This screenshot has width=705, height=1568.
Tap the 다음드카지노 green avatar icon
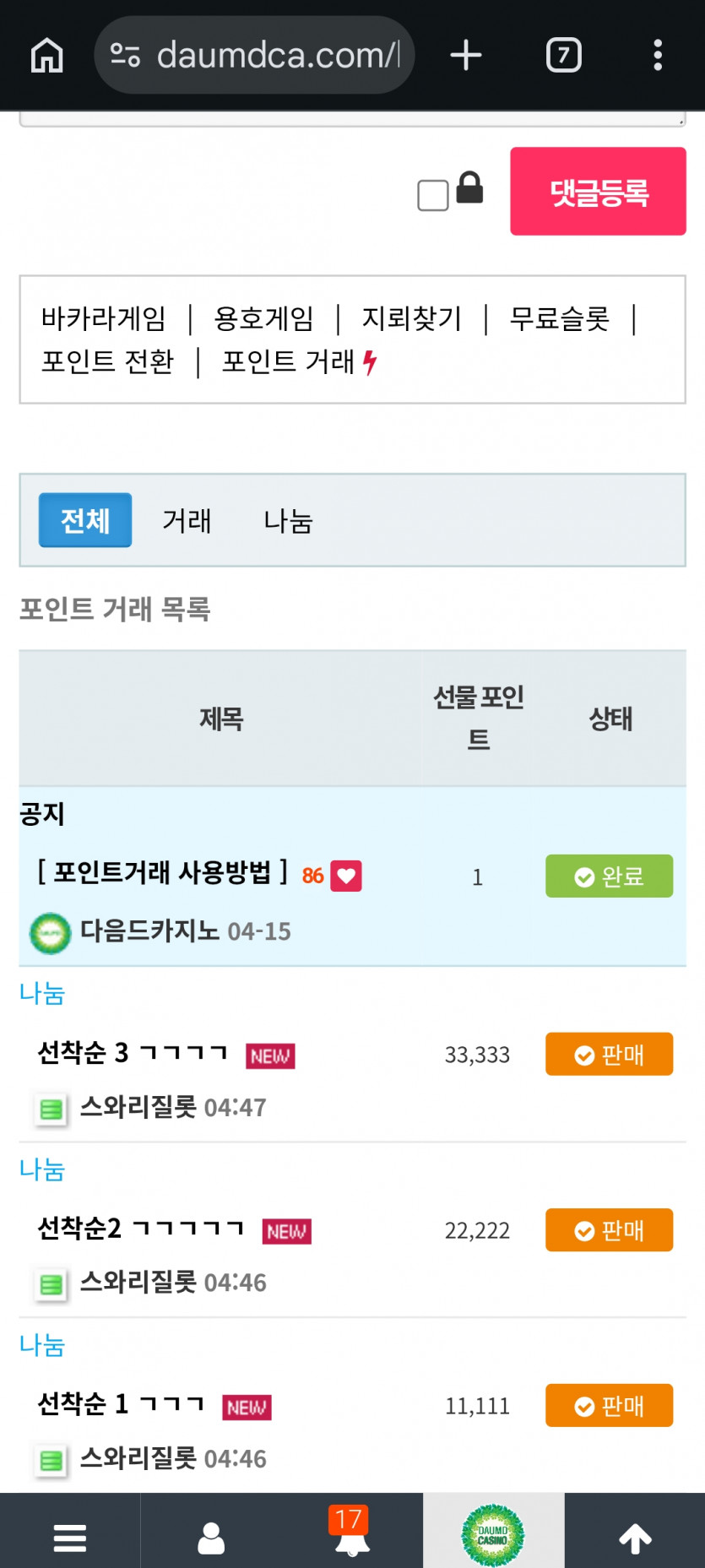(50, 933)
